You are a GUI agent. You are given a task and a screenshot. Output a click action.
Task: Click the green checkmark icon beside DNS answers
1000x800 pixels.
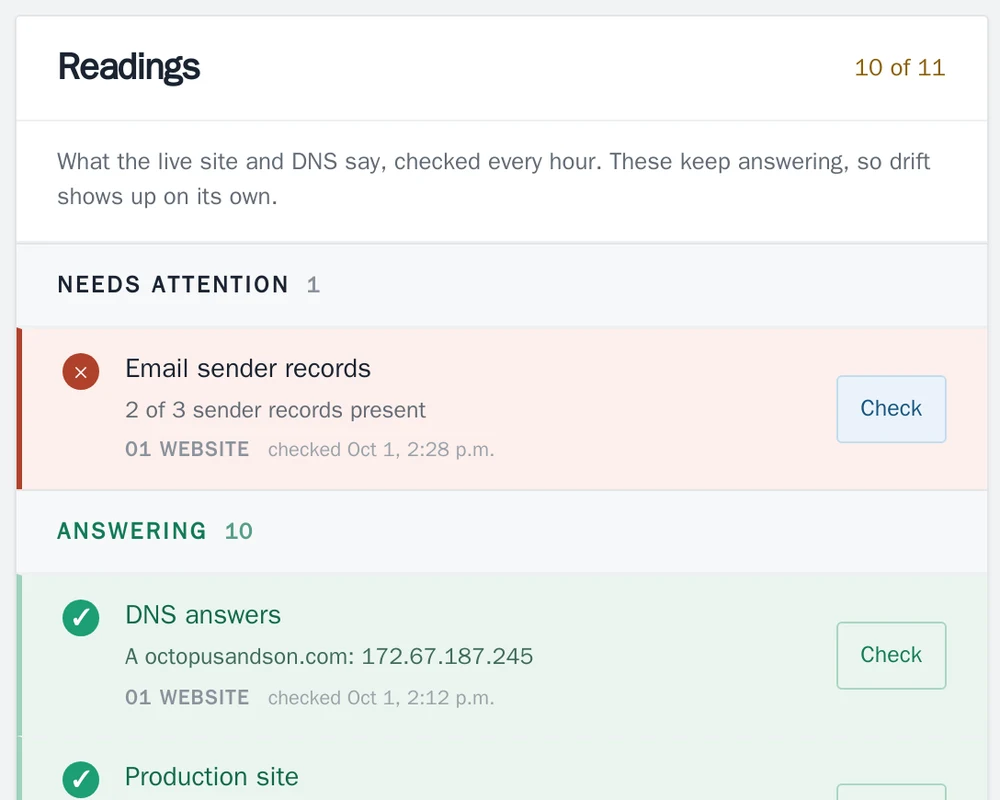(x=81, y=618)
